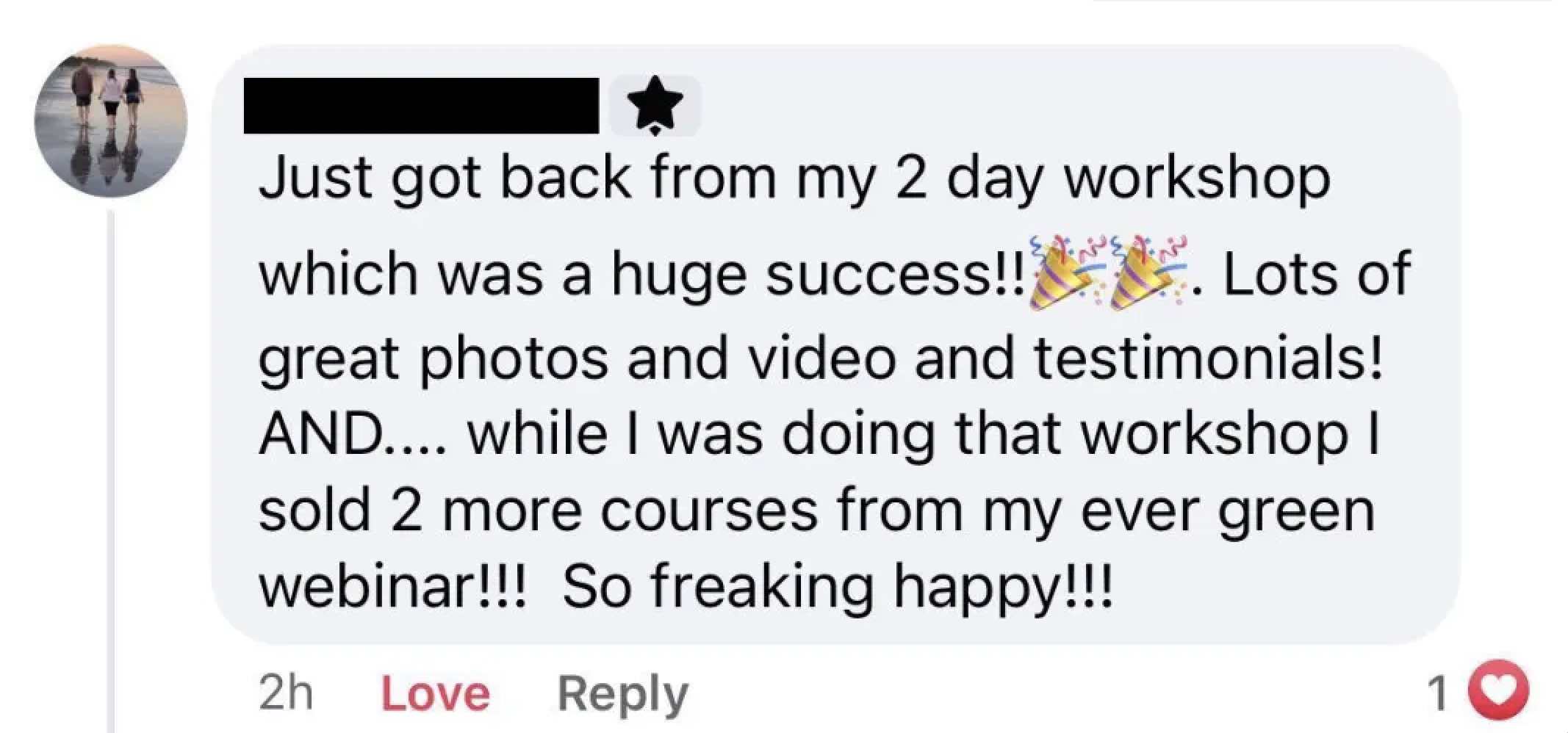Open the 2h timestamp link
The height and width of the screenshot is (733, 1568).
(x=286, y=693)
